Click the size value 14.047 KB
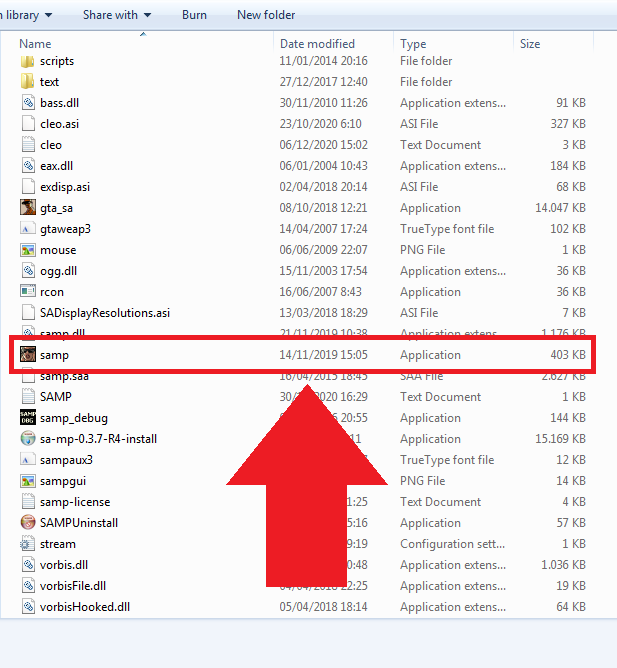This screenshot has width=617, height=668. pos(560,207)
